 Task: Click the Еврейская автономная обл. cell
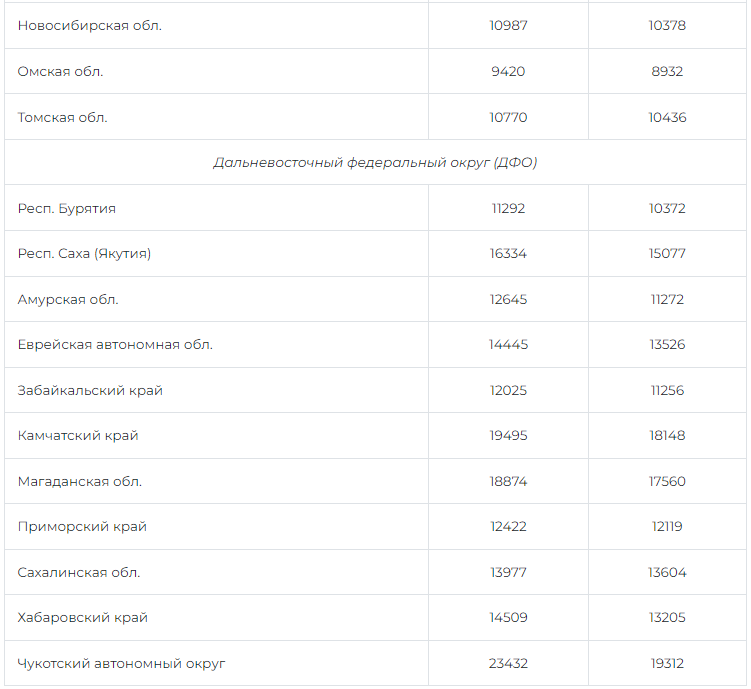coord(115,345)
